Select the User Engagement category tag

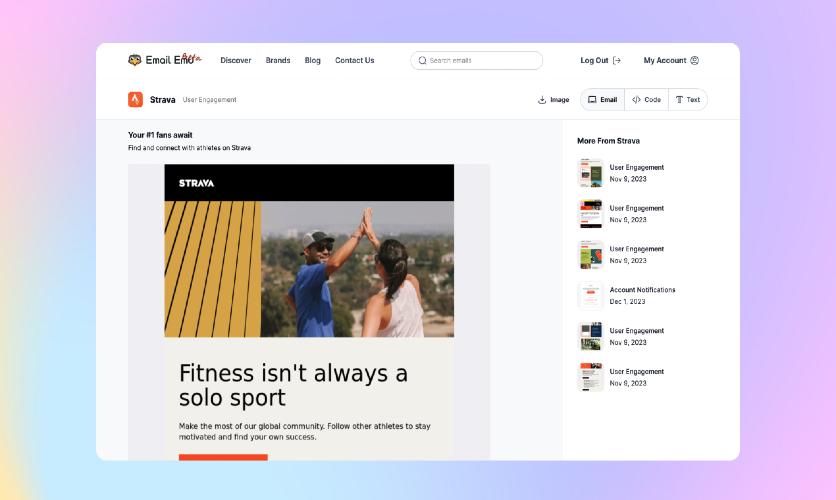[210, 100]
